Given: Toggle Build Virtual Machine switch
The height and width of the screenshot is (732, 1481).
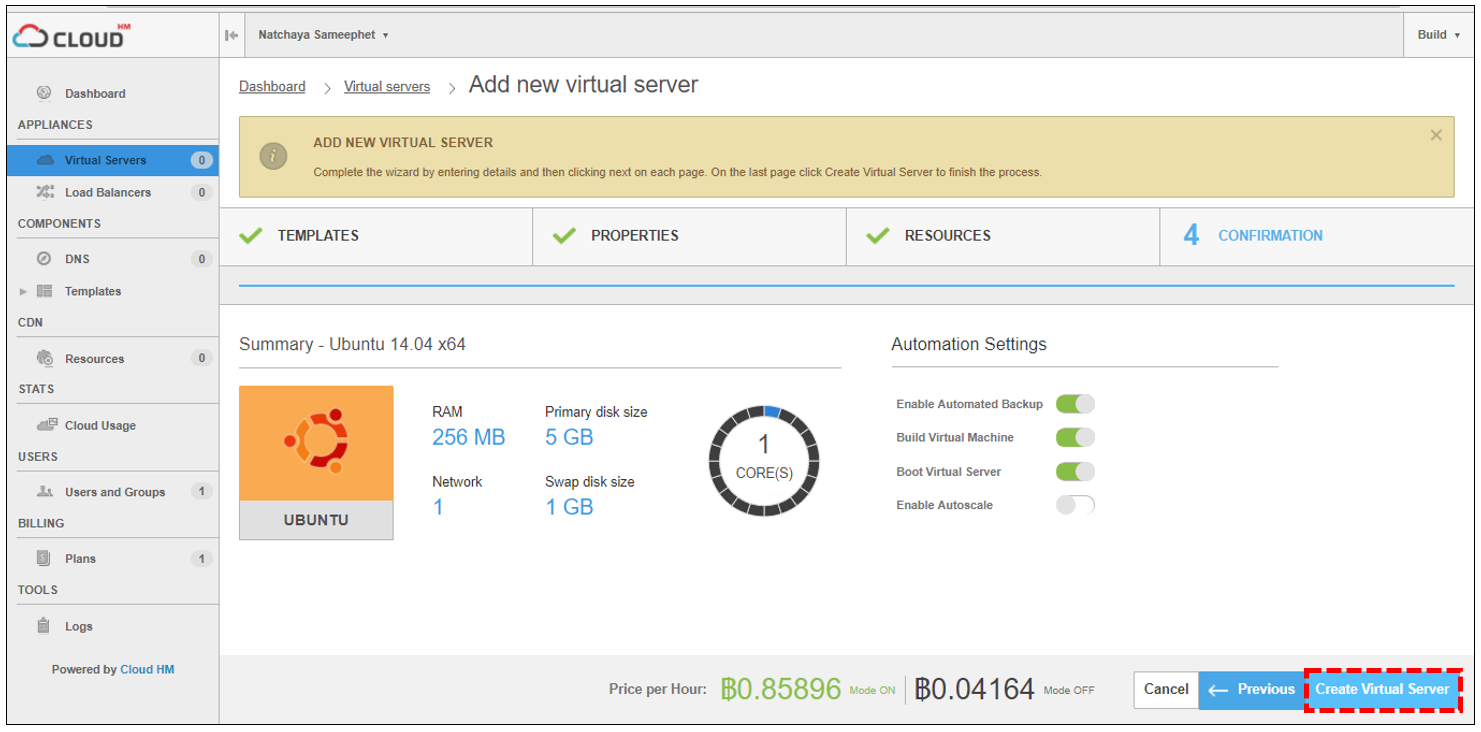Looking at the screenshot, I should coord(1075,437).
